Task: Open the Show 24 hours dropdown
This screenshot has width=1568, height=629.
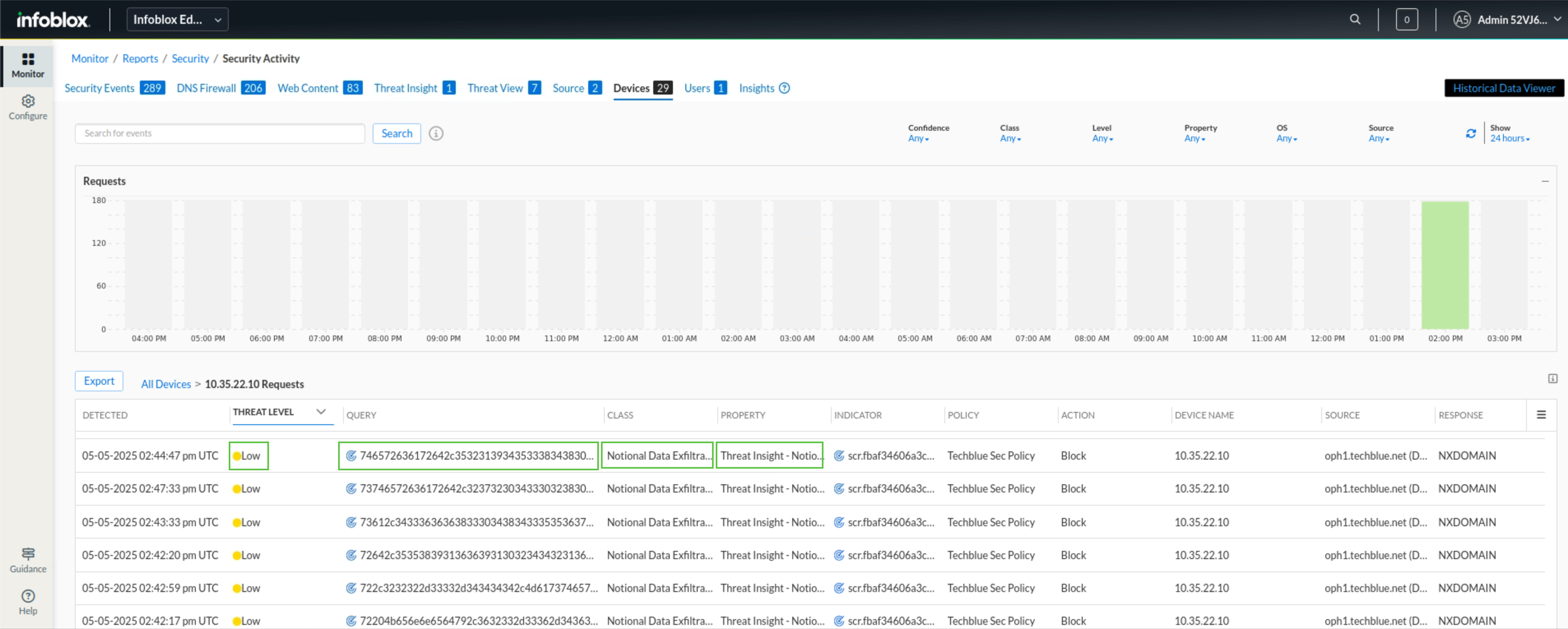Action: coord(1510,139)
